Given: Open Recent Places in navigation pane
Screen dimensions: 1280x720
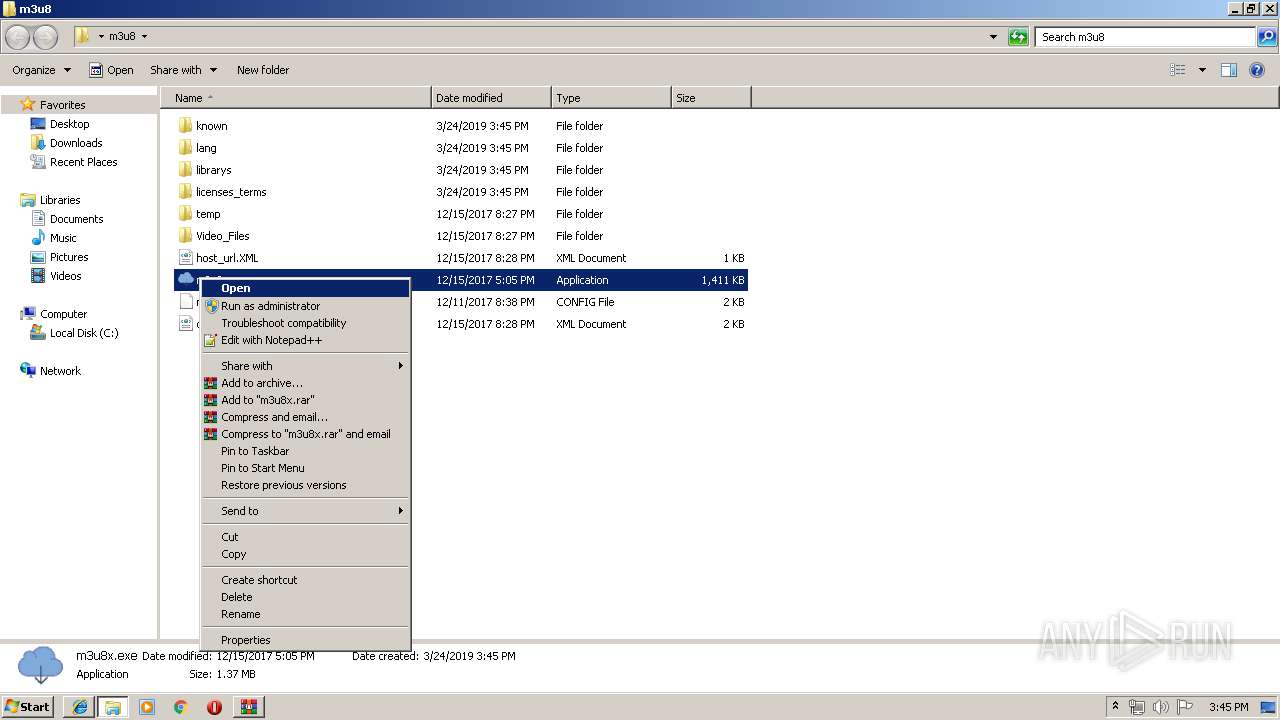Looking at the screenshot, I should point(83,162).
